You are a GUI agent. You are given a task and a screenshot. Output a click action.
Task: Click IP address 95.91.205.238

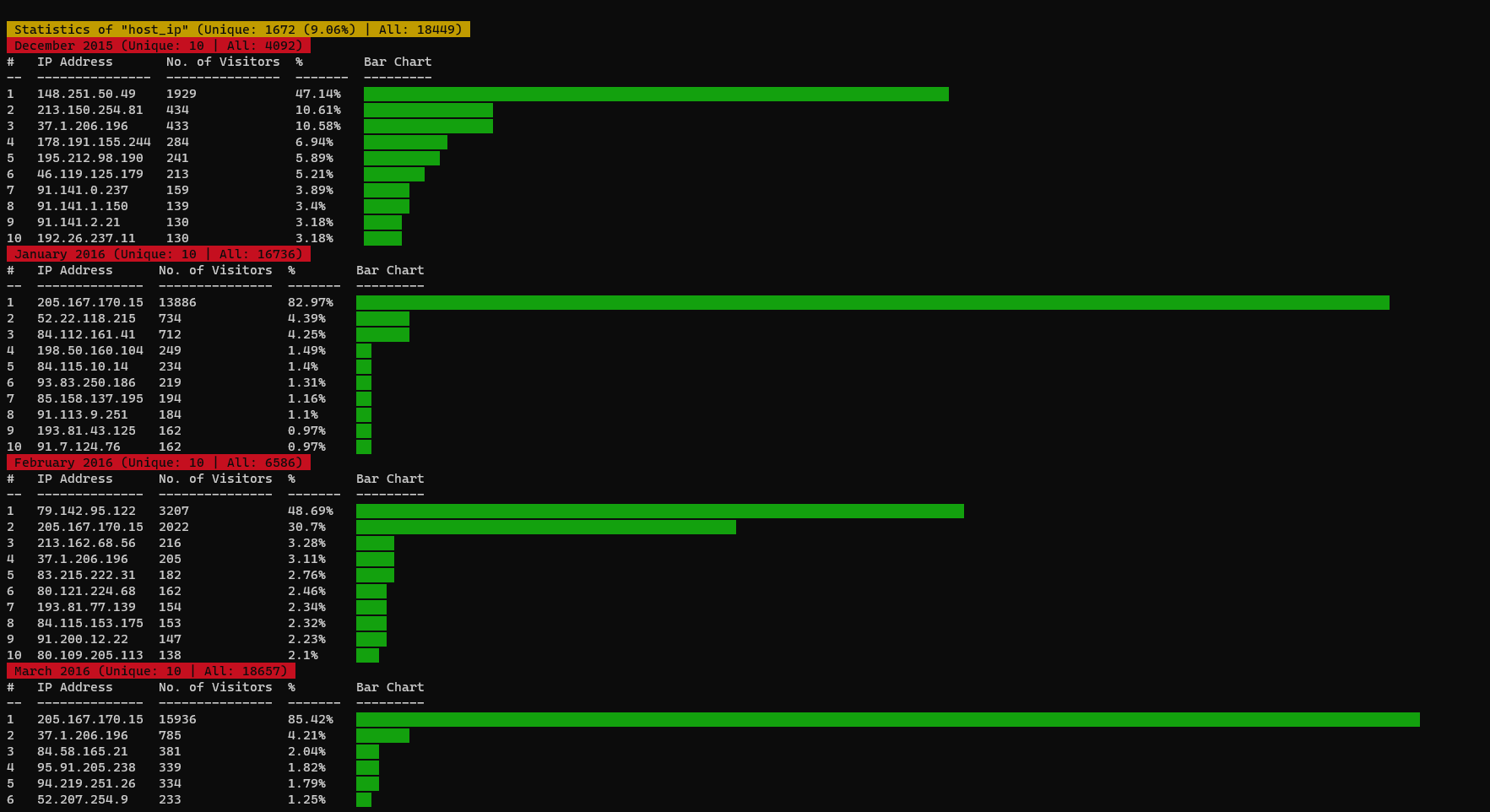point(86,767)
